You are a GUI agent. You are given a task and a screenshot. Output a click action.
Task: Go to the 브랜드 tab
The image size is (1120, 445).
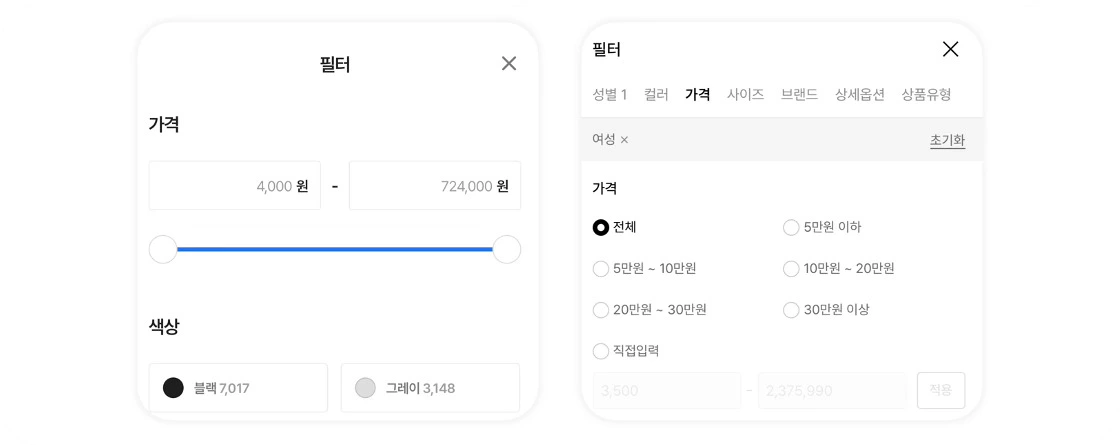click(x=799, y=95)
